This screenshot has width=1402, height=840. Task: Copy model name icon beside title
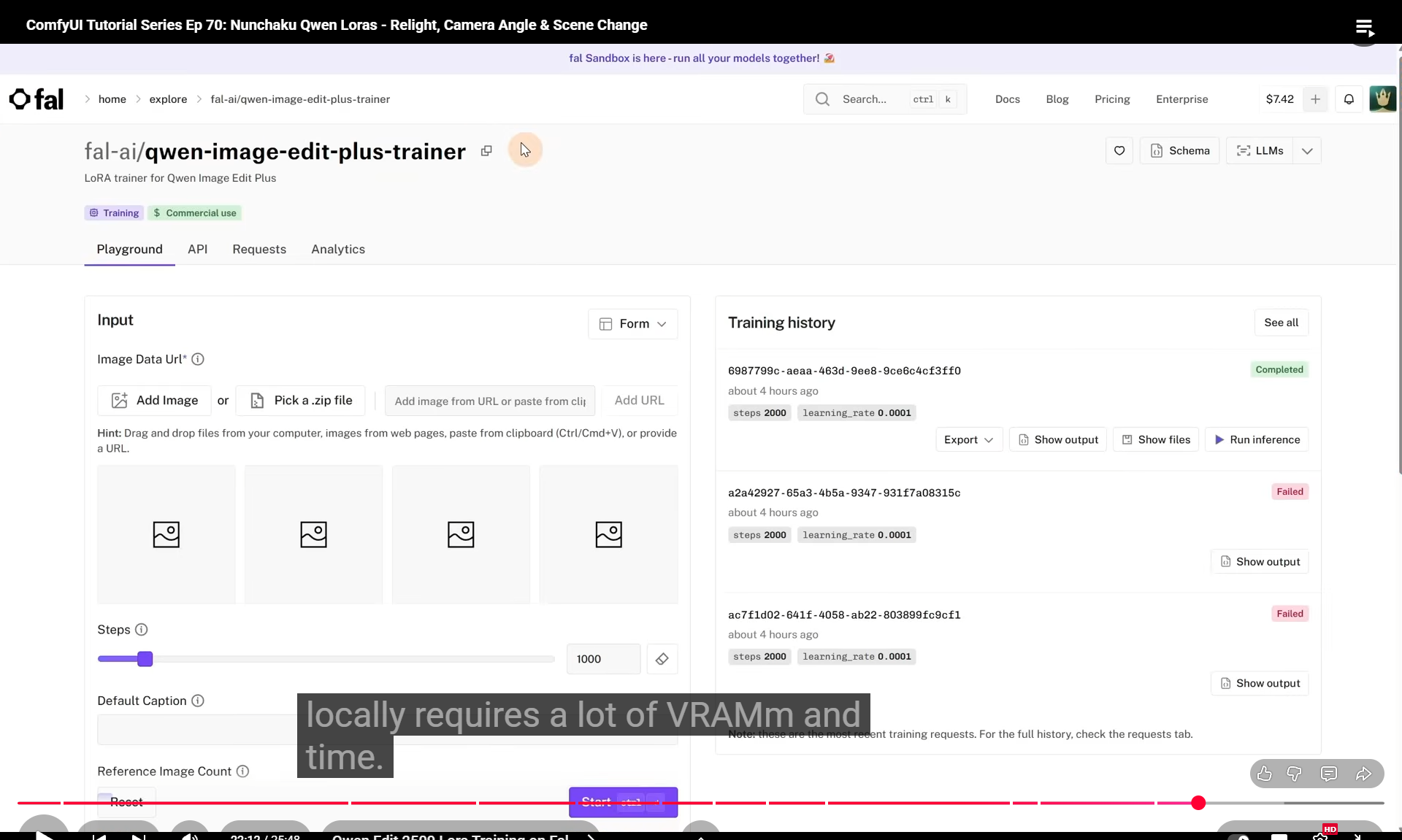click(486, 151)
